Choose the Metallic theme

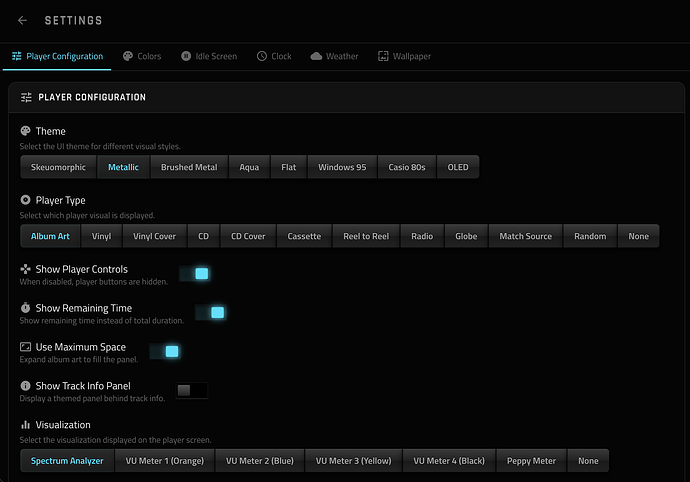tap(123, 167)
